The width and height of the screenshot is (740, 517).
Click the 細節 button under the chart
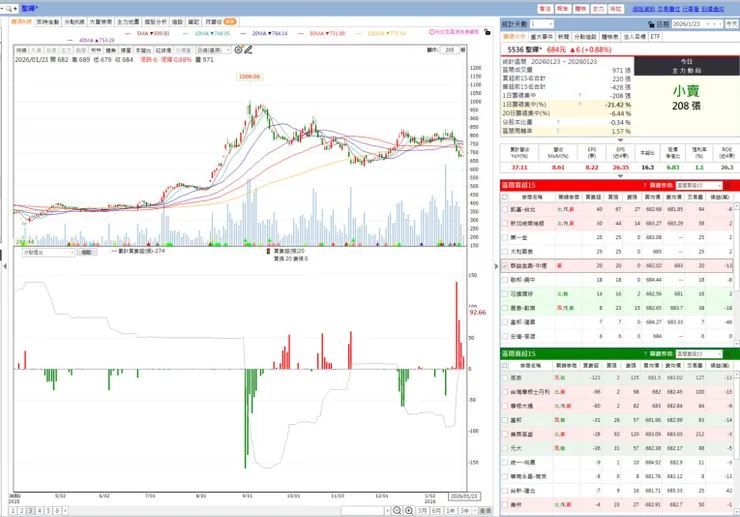click(87, 253)
